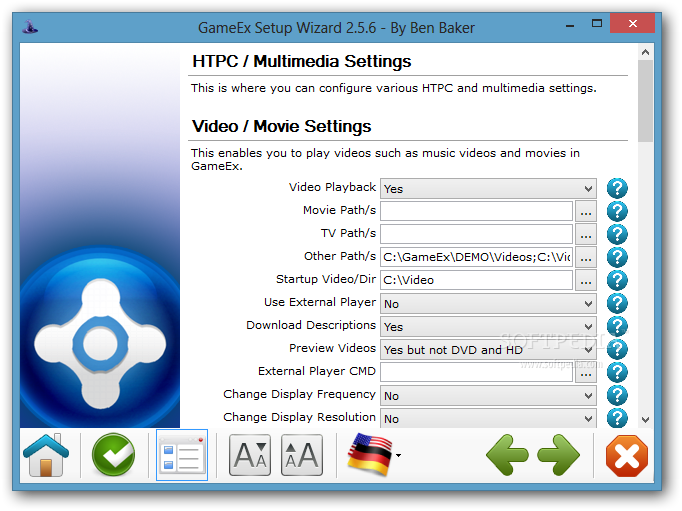Open help for Download Descriptions

click(617, 327)
